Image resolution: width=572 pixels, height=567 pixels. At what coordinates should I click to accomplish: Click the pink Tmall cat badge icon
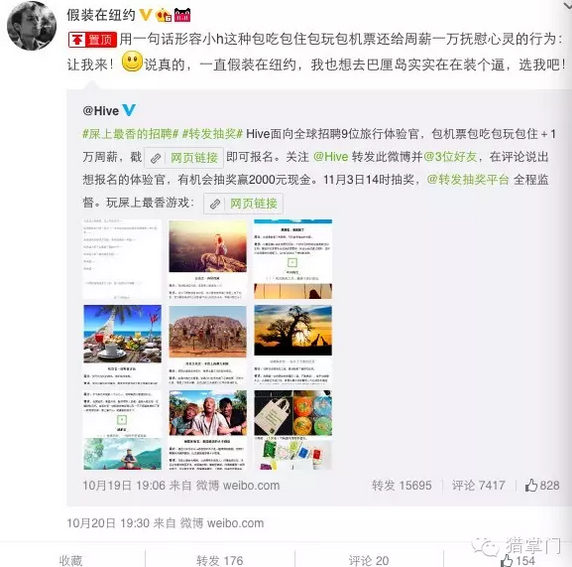[x=182, y=15]
